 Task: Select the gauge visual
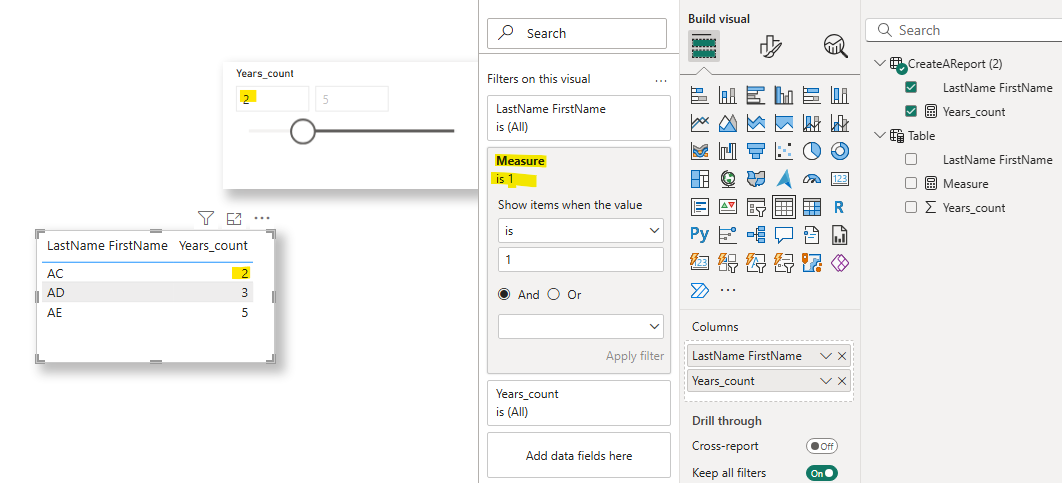click(811, 179)
